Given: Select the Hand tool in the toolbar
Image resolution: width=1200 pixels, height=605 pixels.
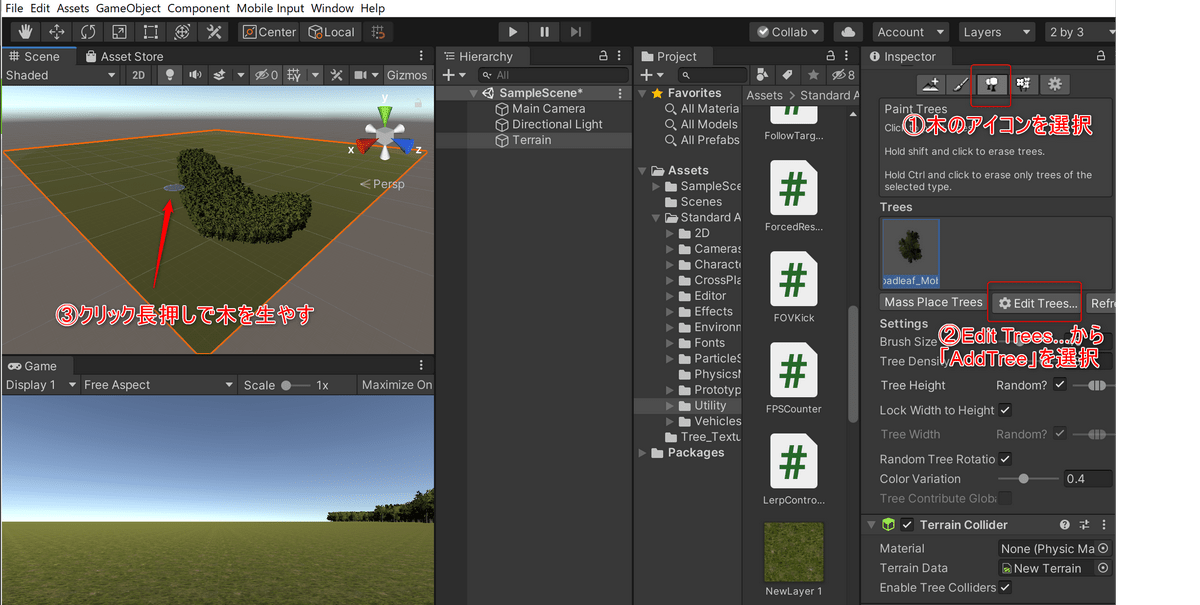Looking at the screenshot, I should [26, 32].
